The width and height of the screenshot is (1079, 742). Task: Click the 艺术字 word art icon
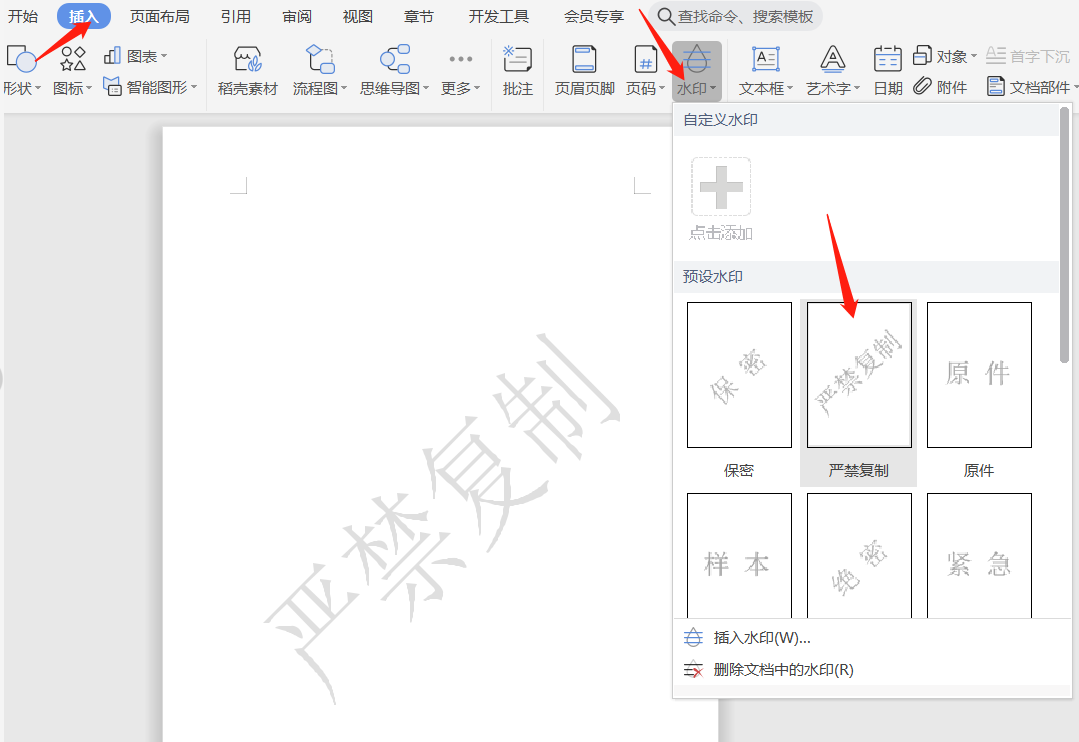tap(832, 60)
